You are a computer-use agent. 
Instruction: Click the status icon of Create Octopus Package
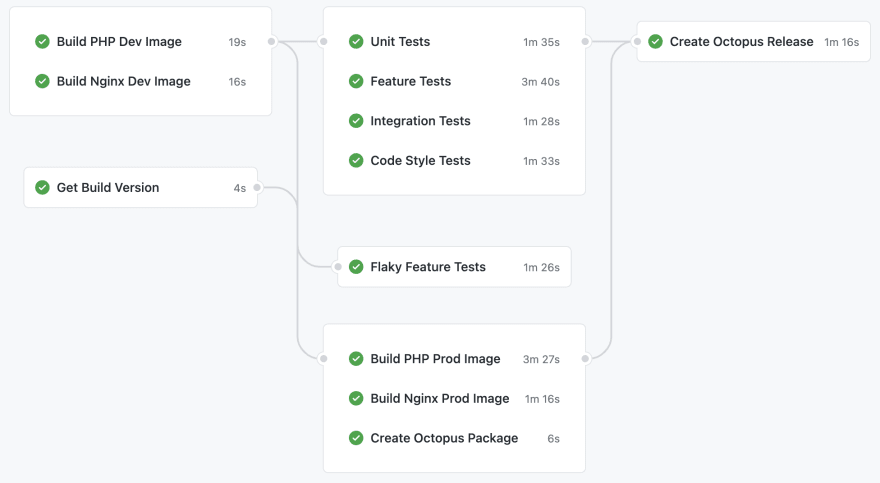point(356,438)
